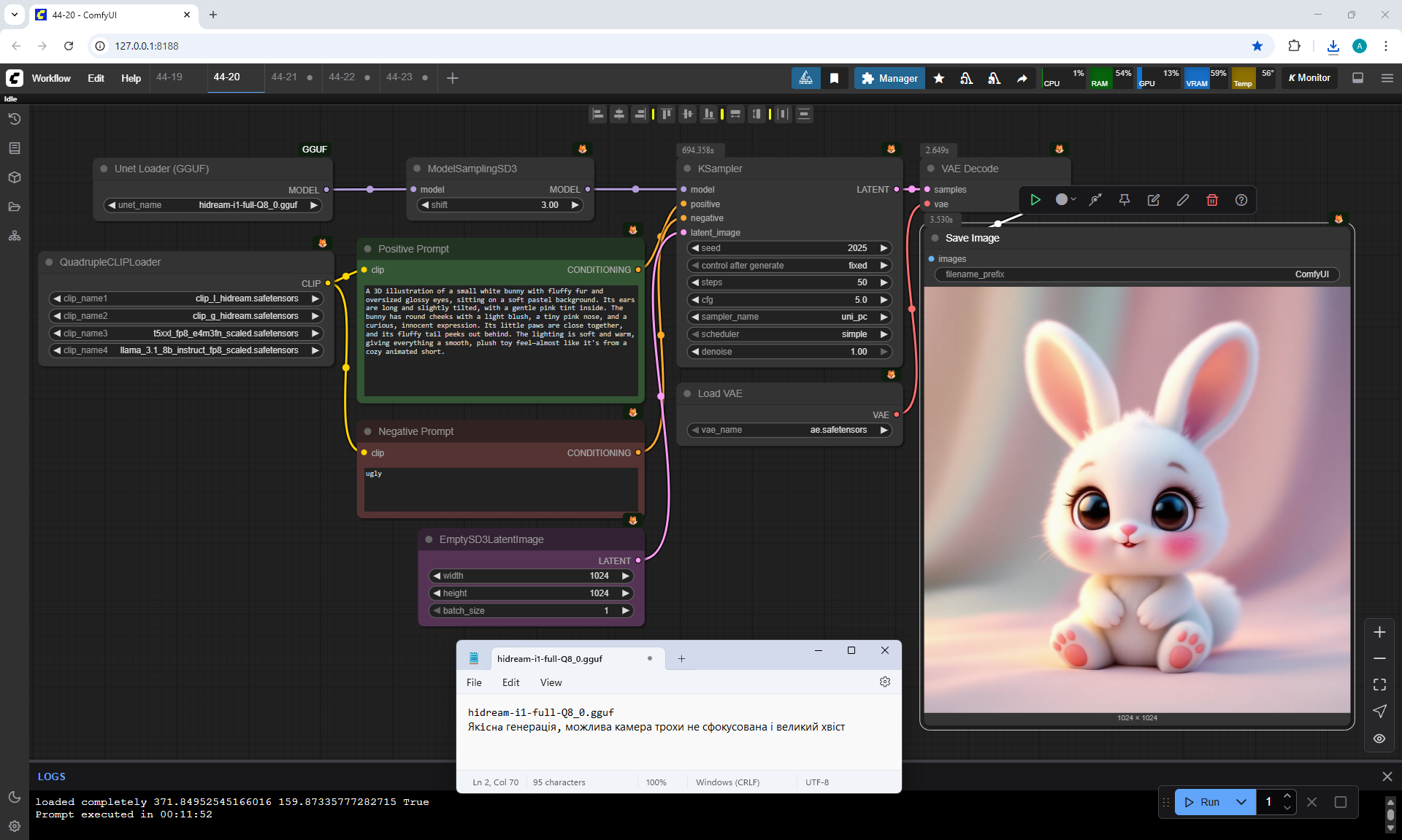
Task: Click the Manager button
Action: (x=889, y=78)
